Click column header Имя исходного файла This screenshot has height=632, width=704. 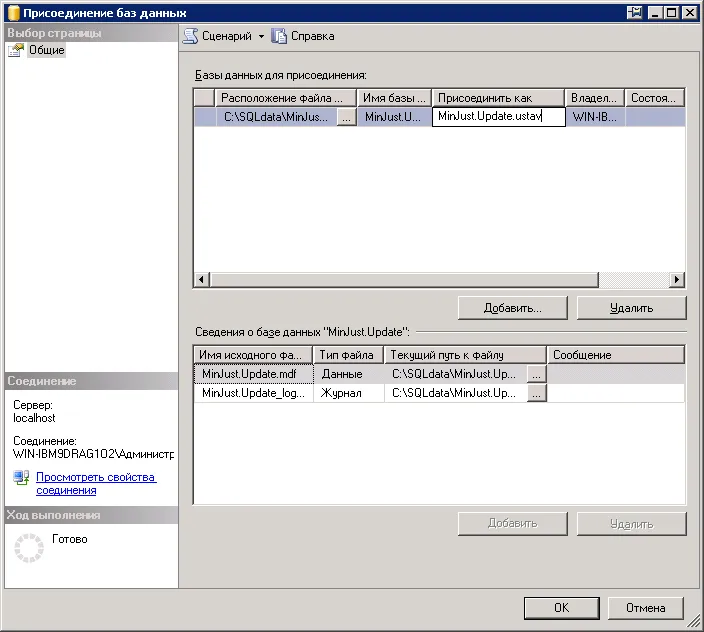[x=253, y=355]
